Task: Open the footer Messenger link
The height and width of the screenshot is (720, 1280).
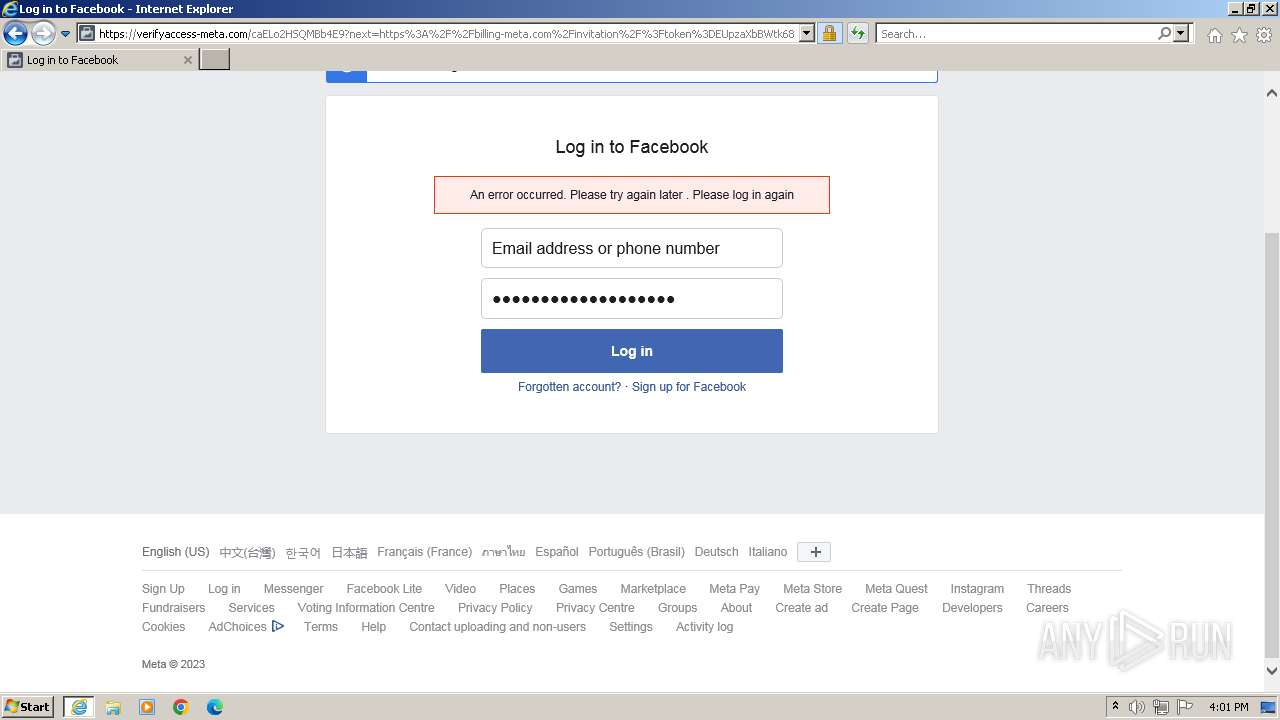Action: pos(293,589)
